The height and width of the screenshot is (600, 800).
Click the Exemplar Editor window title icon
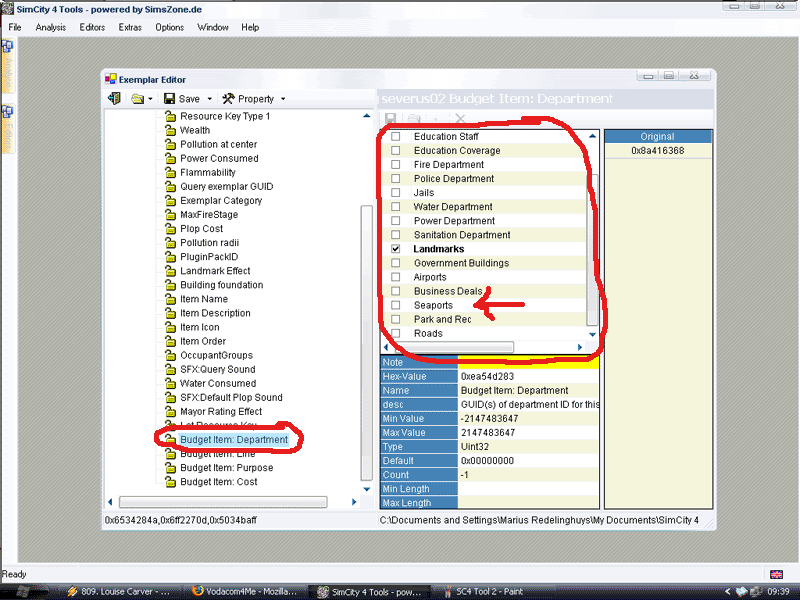click(110, 79)
